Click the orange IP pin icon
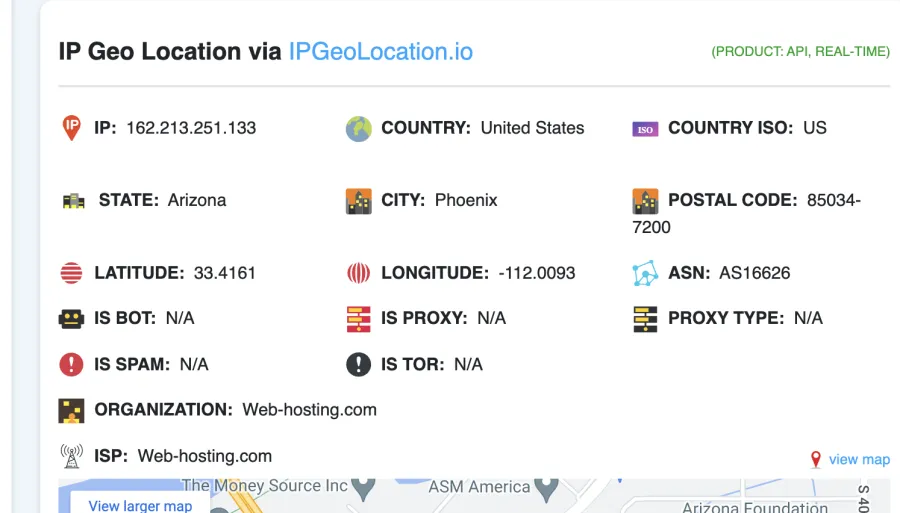900x513 pixels. tap(72, 127)
